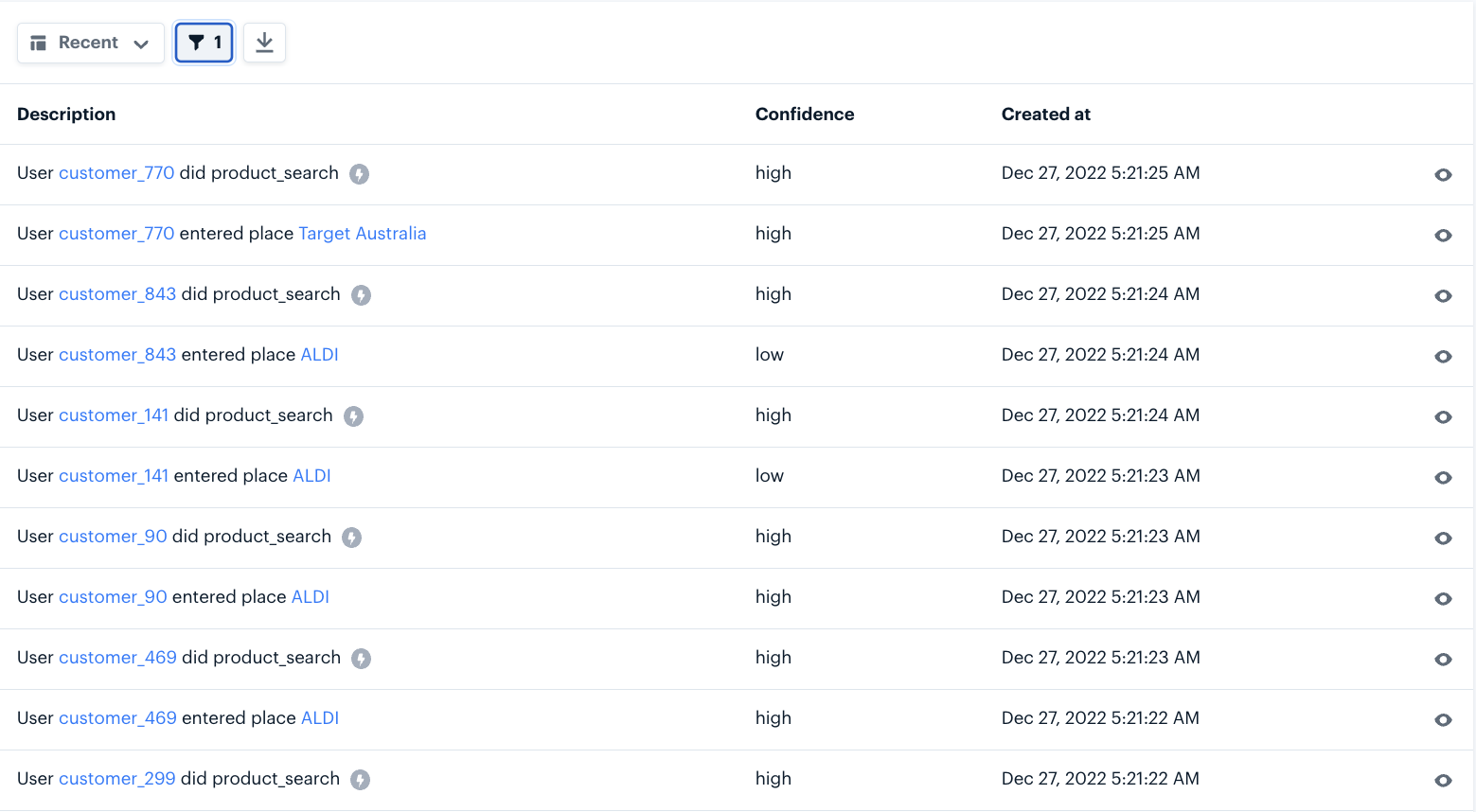Click the lightning icon on customer_299's product_search event
The height and width of the screenshot is (812, 1476).
(359, 779)
